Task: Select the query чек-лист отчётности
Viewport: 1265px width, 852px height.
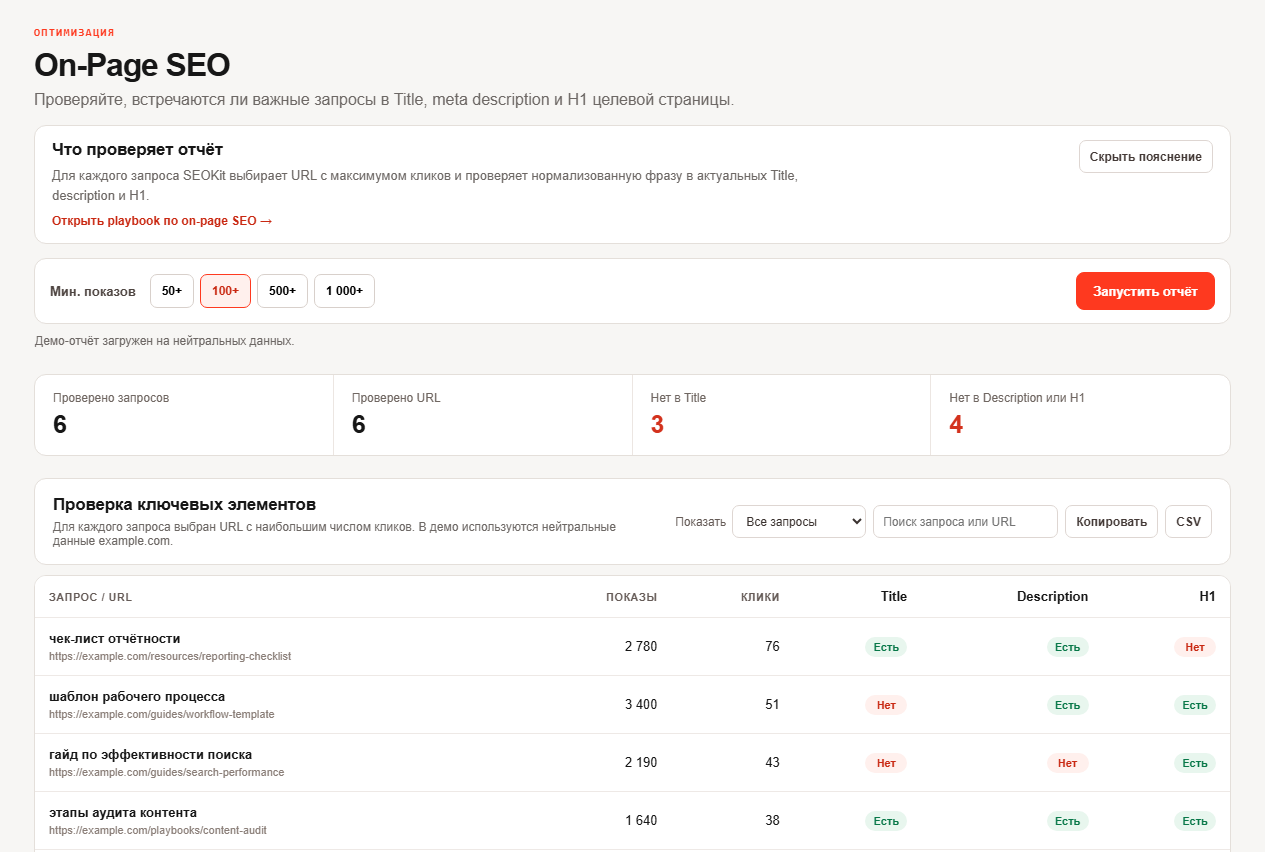Action: coord(115,639)
